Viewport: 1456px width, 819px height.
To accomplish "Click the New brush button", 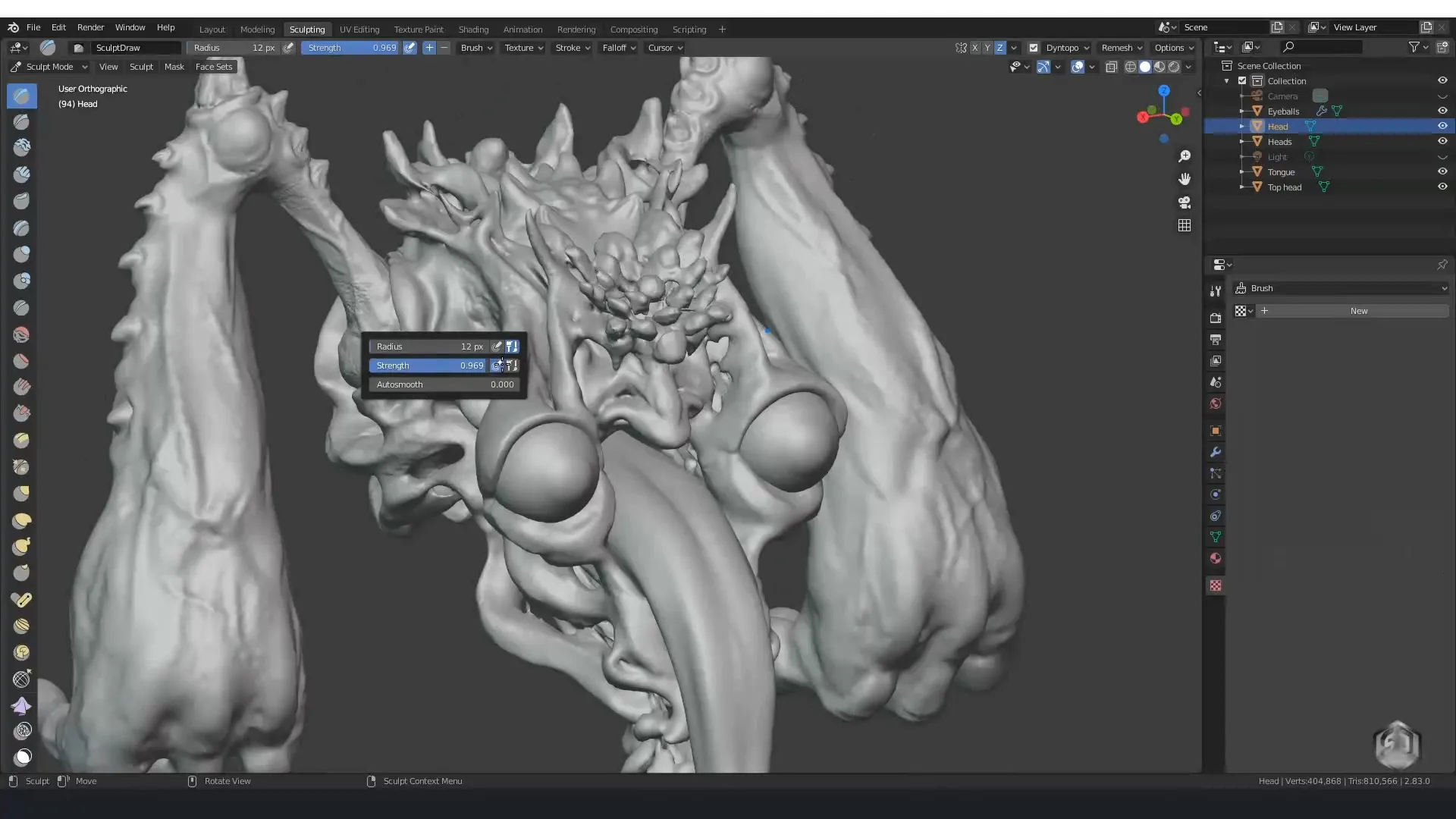I will [1357, 311].
